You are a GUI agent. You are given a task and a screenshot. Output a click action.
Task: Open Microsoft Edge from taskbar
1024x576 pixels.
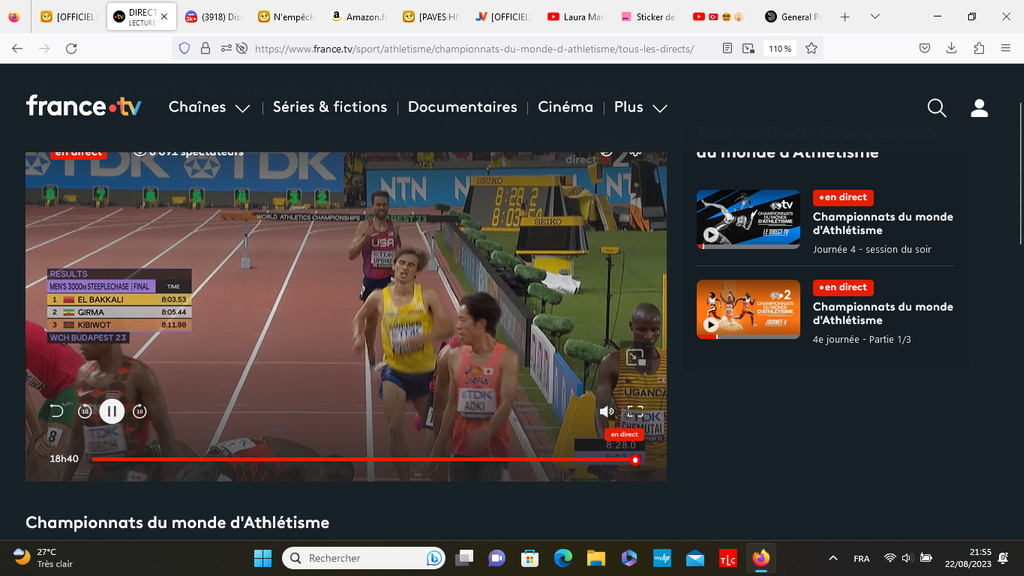coord(563,558)
